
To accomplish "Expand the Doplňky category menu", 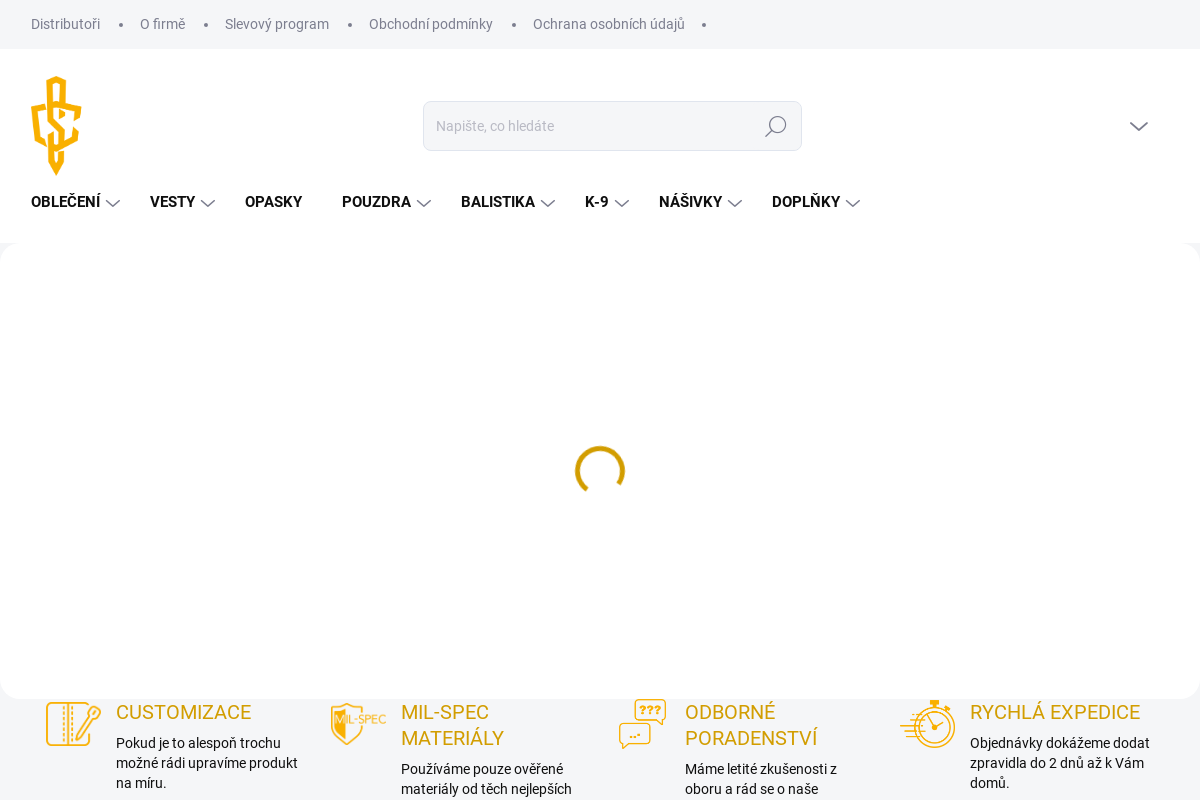I will coord(815,203).
